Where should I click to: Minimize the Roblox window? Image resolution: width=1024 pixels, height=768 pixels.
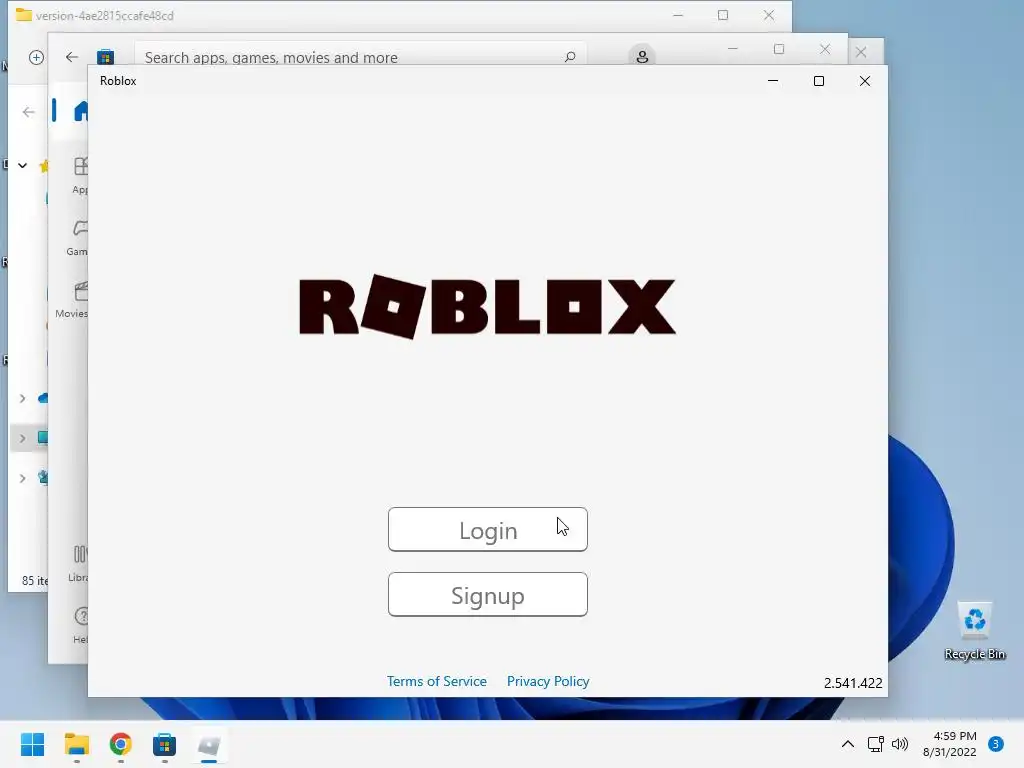[x=773, y=81]
